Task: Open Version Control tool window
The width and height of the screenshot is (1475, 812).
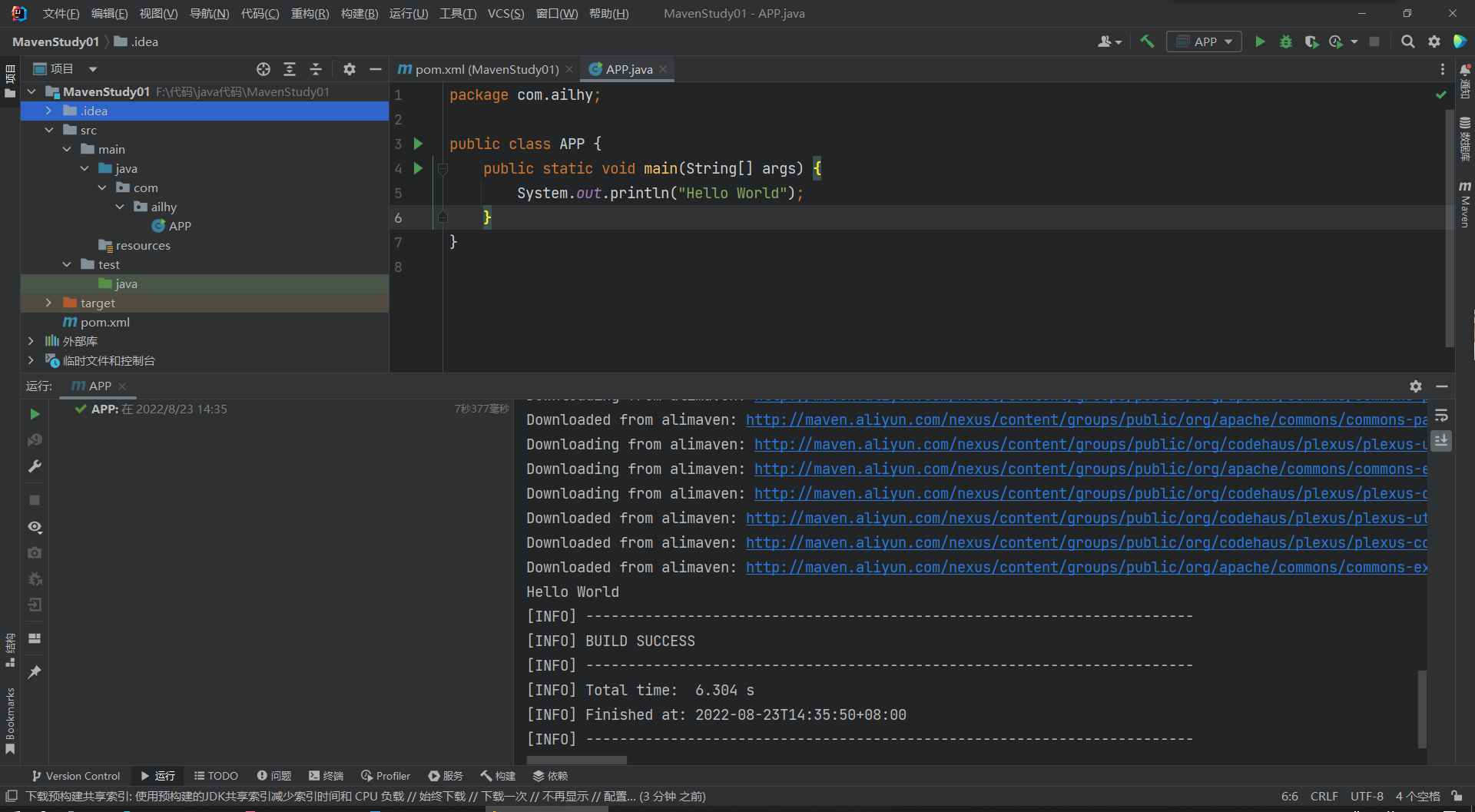Action: coord(76,776)
